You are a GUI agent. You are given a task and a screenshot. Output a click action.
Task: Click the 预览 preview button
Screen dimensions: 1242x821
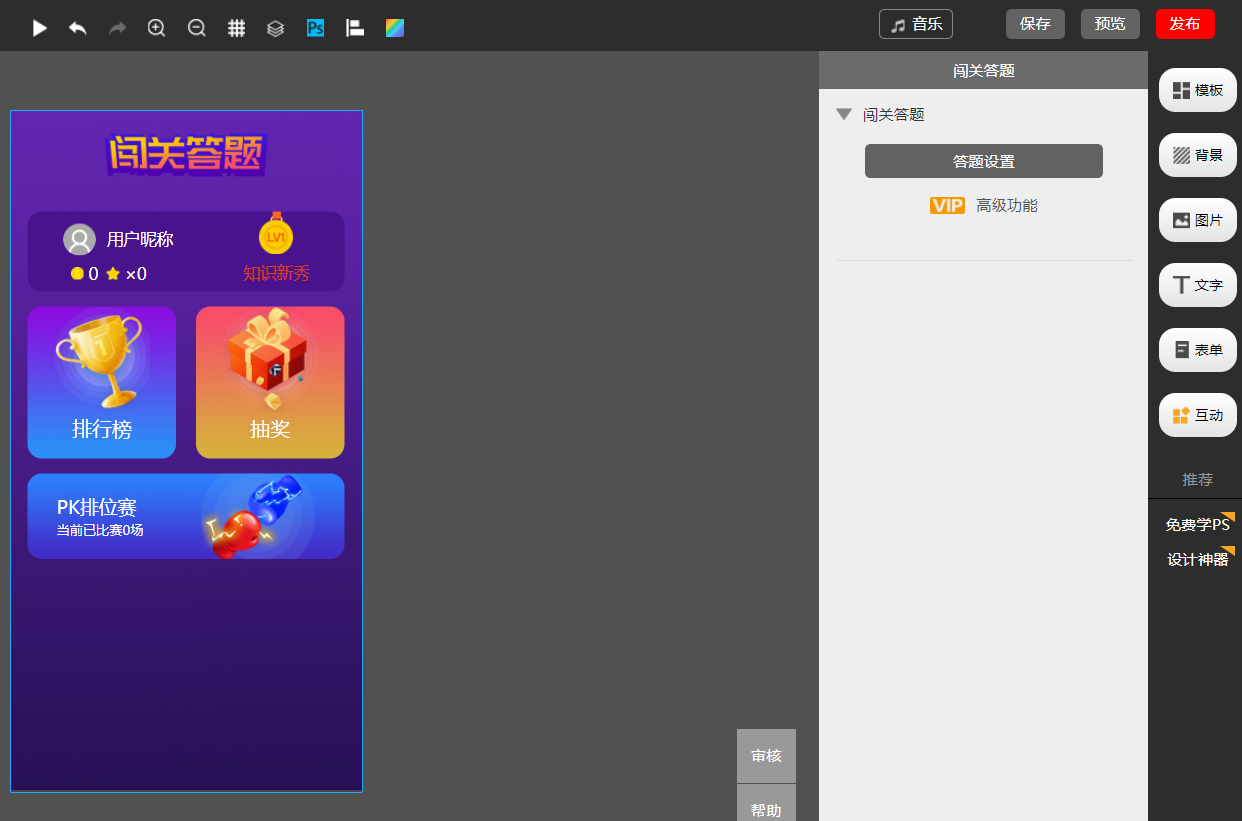click(1110, 24)
